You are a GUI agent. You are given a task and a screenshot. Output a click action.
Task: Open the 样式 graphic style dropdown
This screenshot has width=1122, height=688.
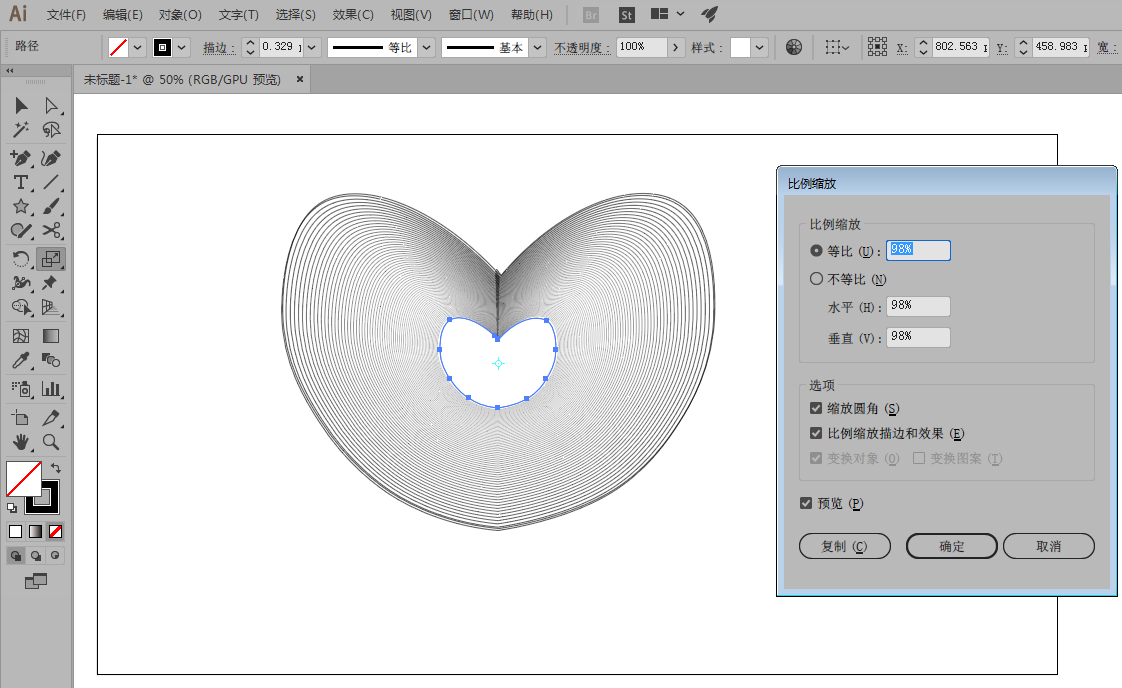pos(759,47)
